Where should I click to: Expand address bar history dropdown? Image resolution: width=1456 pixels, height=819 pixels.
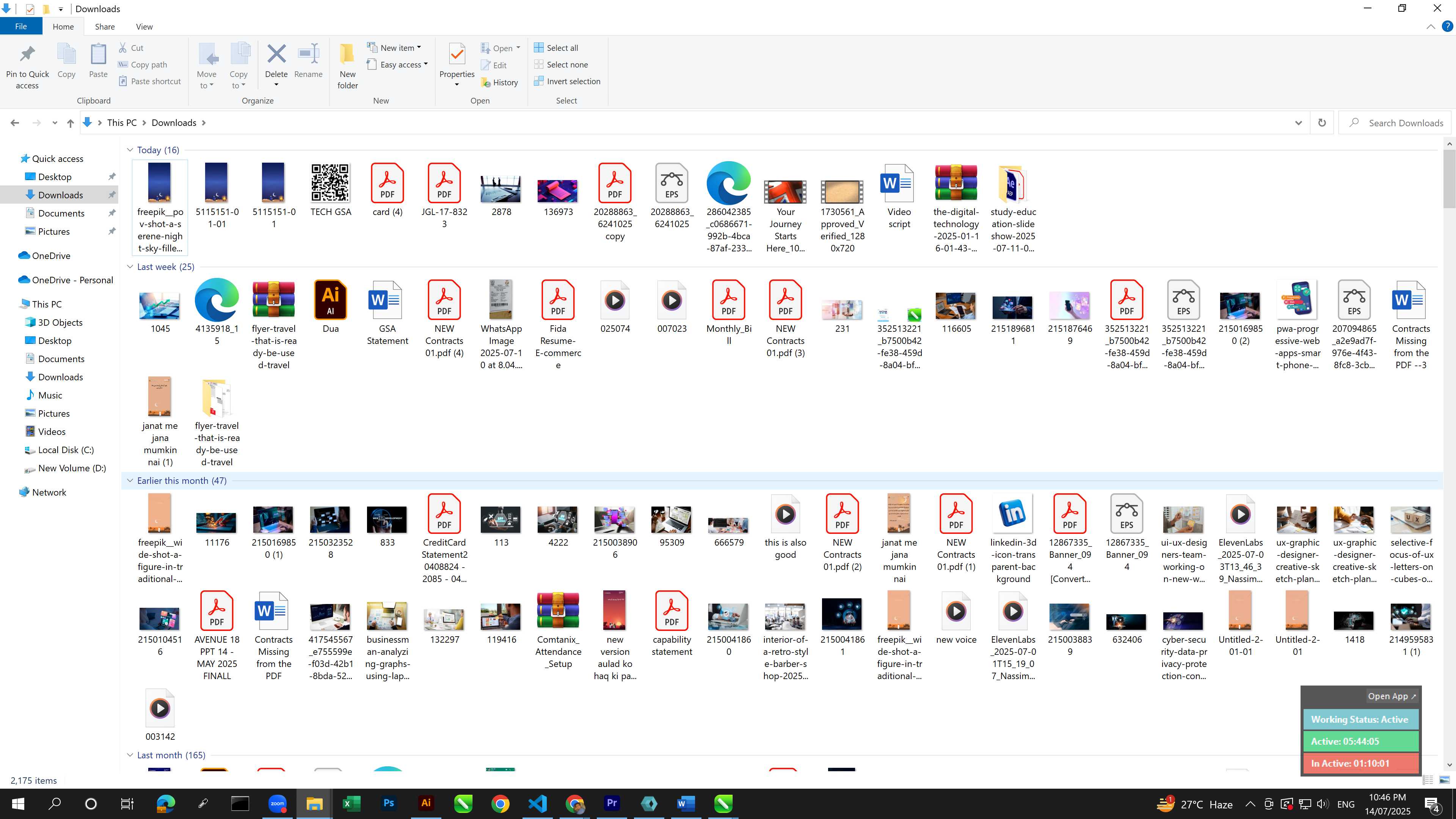[1298, 122]
